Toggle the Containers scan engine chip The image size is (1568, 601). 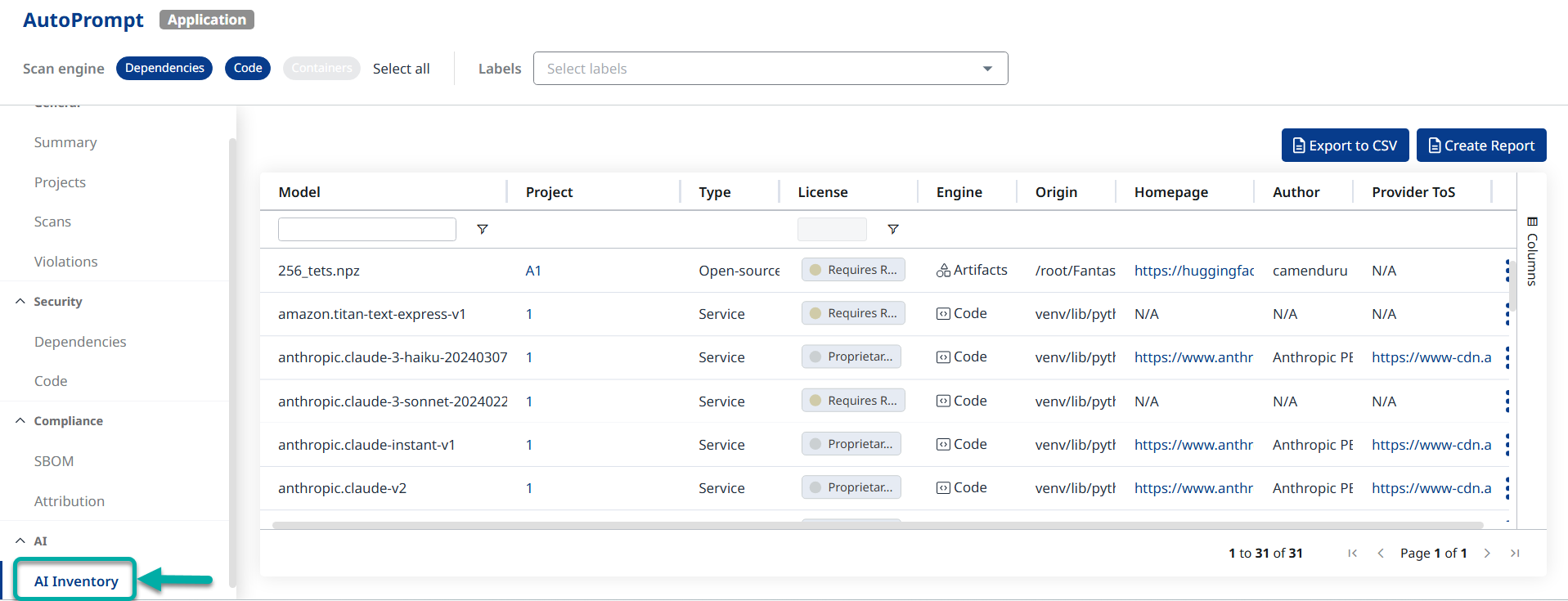[321, 68]
